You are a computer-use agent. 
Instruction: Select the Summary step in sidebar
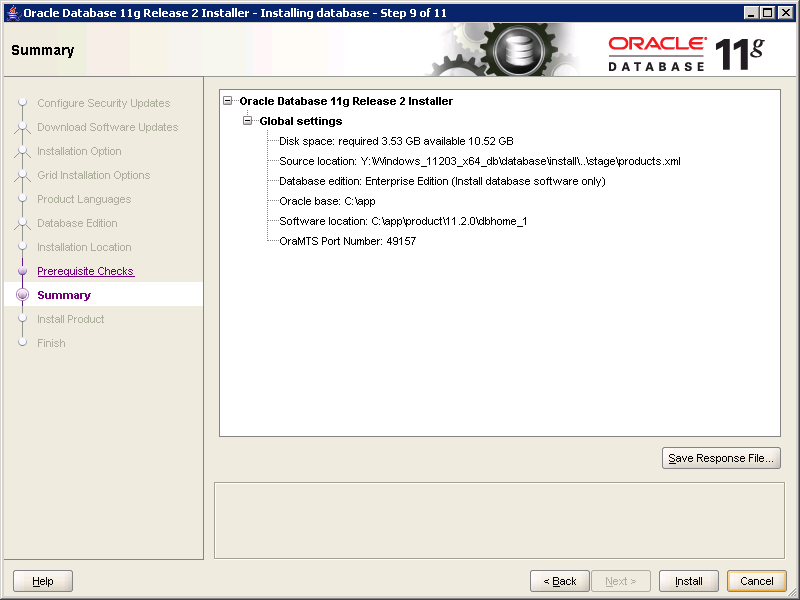click(x=64, y=295)
